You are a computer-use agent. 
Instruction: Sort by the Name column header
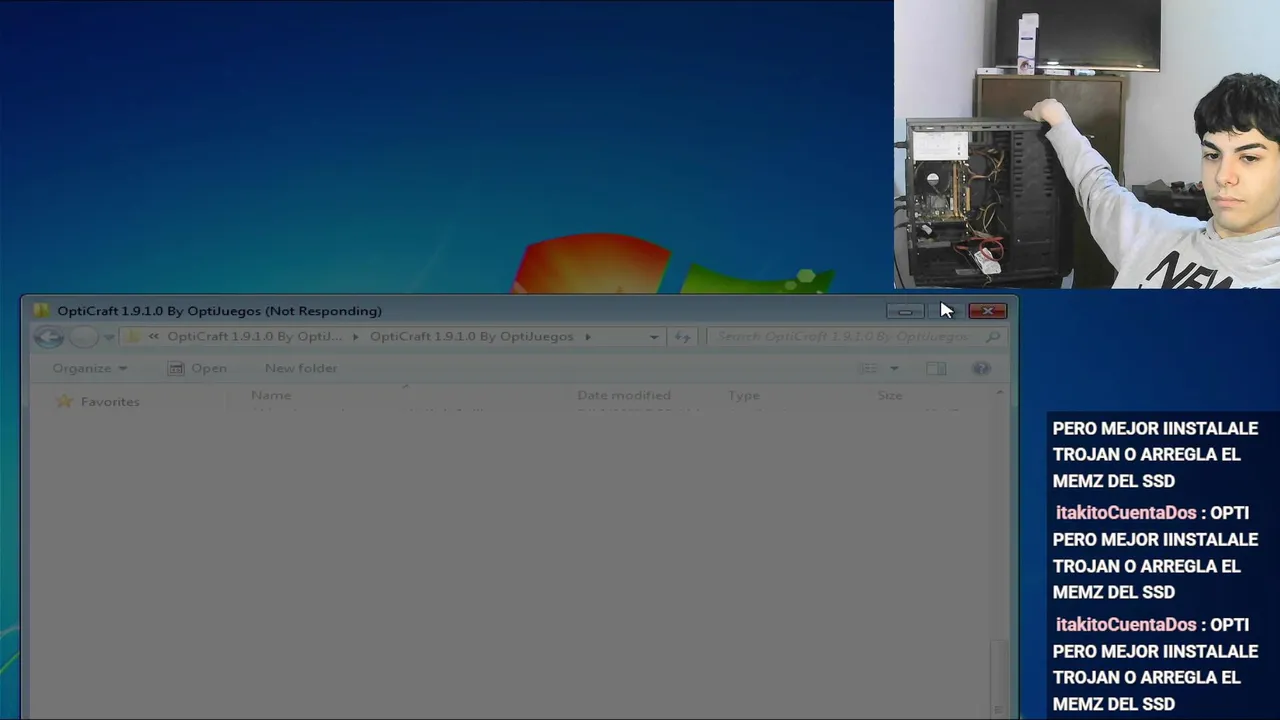coord(271,395)
